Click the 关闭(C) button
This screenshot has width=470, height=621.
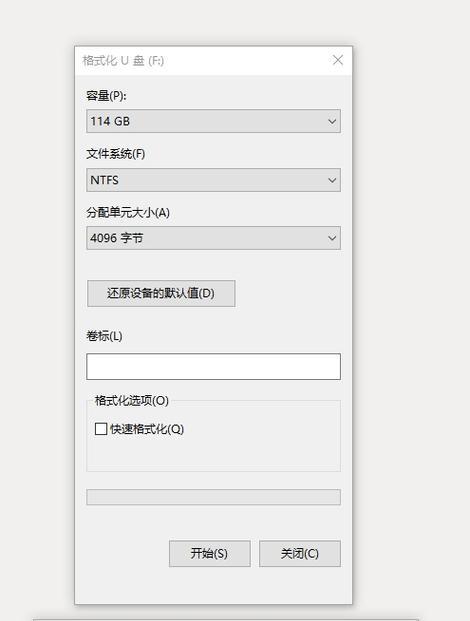coord(300,554)
